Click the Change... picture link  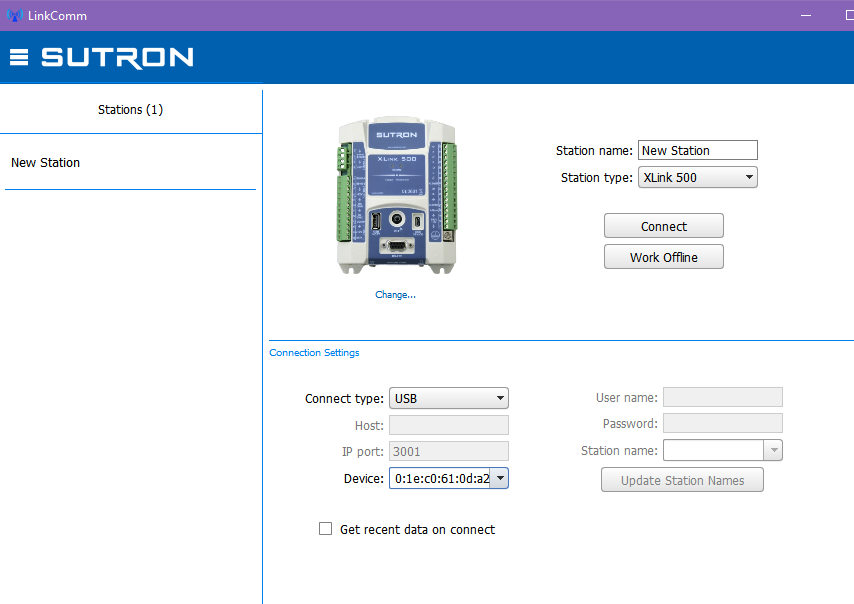(x=395, y=295)
